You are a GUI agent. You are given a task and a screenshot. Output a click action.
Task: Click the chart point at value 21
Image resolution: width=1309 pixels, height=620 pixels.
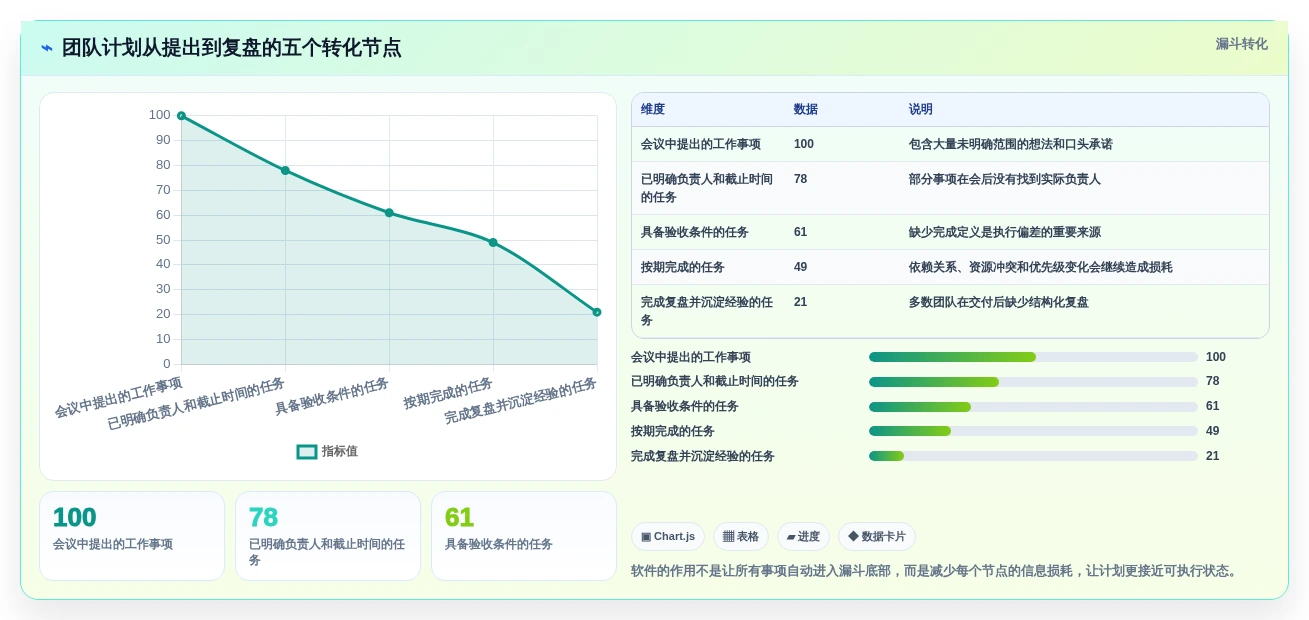597,312
